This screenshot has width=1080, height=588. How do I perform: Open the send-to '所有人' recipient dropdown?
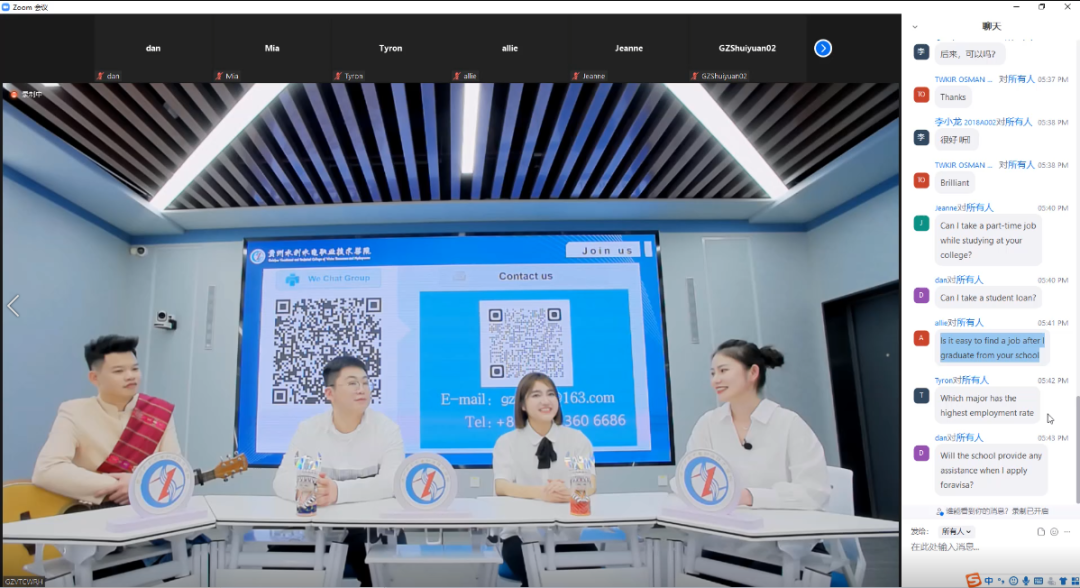[x=956, y=532]
